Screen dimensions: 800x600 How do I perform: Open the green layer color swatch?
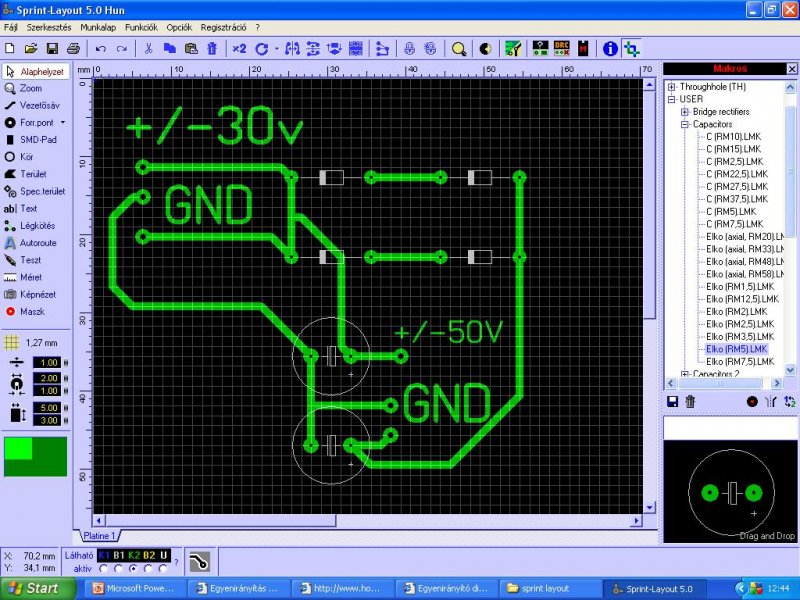tap(35, 457)
